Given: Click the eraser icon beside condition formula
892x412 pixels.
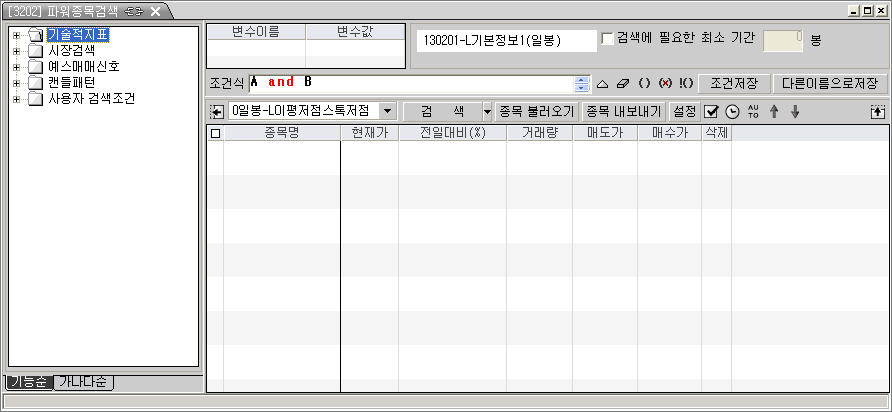Looking at the screenshot, I should tap(623, 83).
